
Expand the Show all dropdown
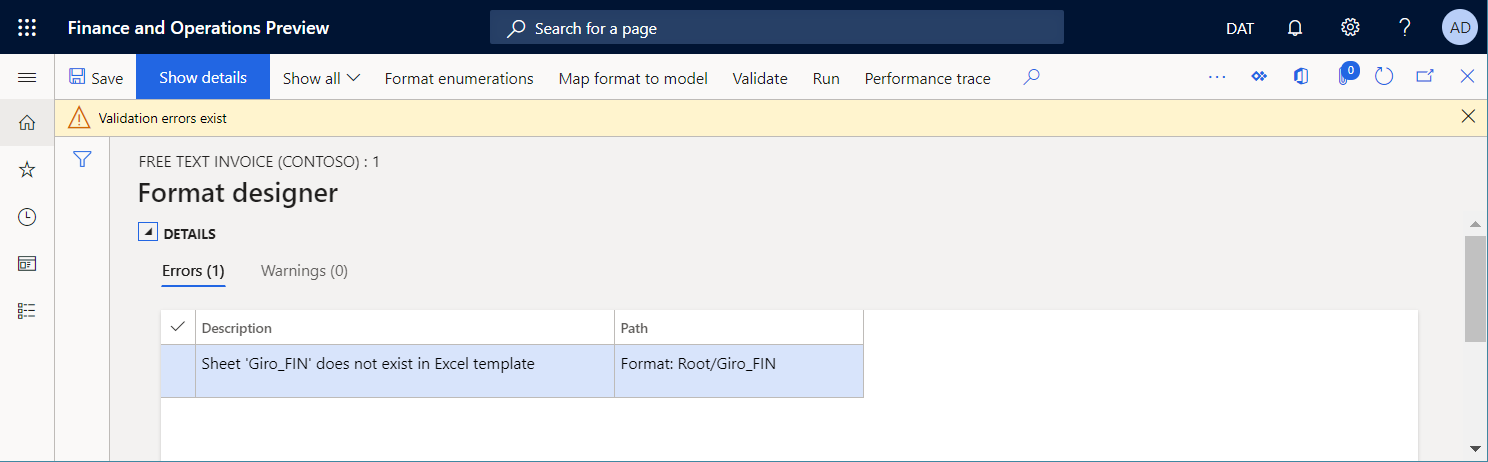click(x=321, y=78)
